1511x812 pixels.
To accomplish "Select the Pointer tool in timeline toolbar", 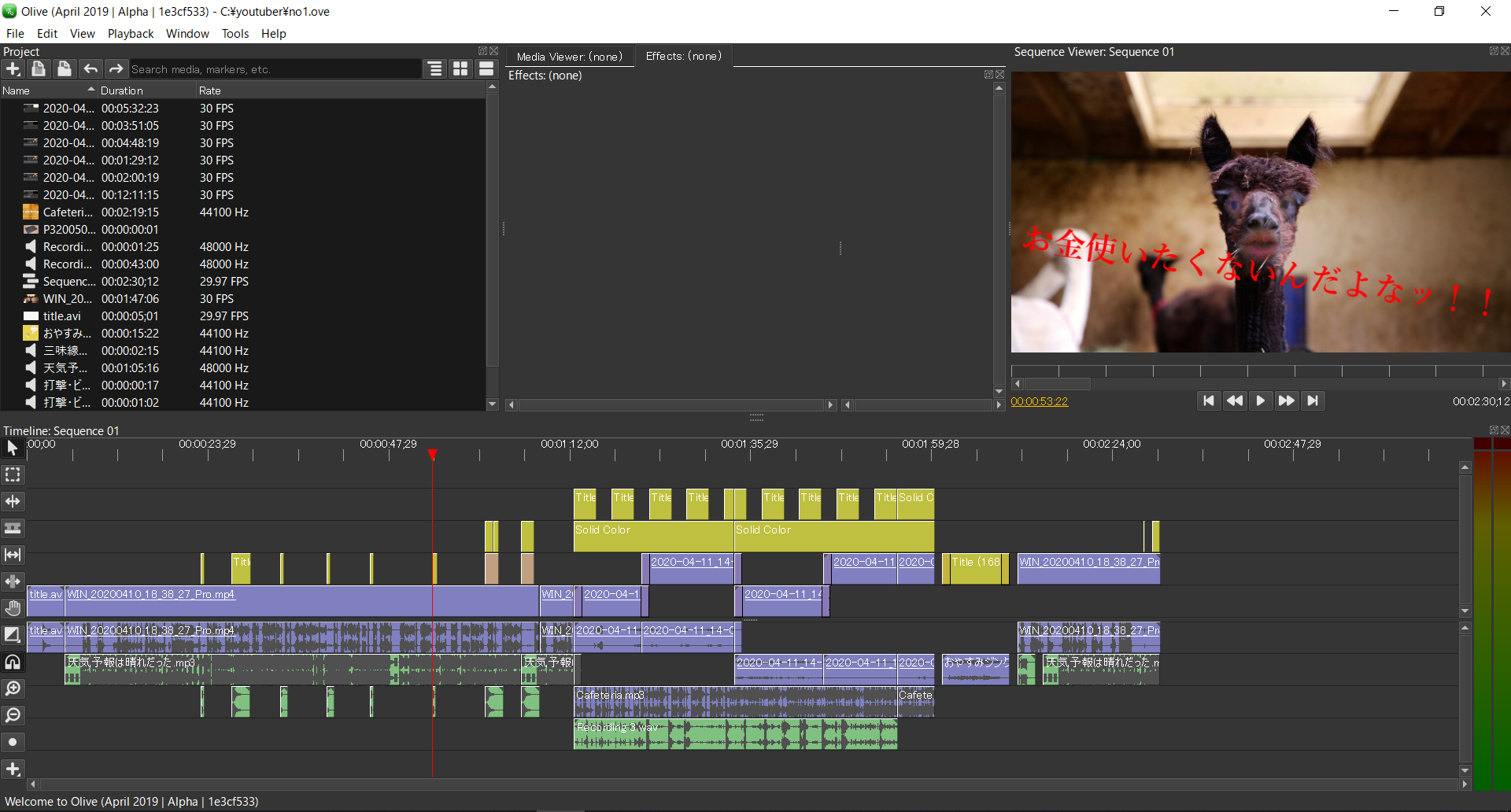I will [x=13, y=448].
